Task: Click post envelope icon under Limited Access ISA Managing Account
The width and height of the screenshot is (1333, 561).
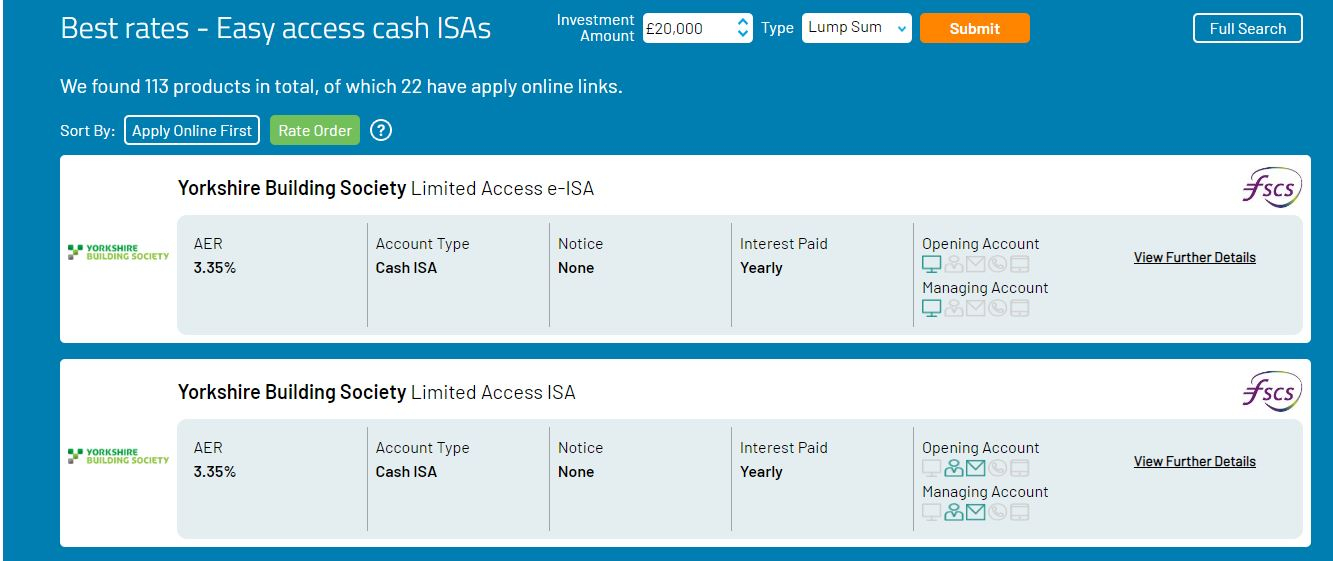Action: [975, 512]
